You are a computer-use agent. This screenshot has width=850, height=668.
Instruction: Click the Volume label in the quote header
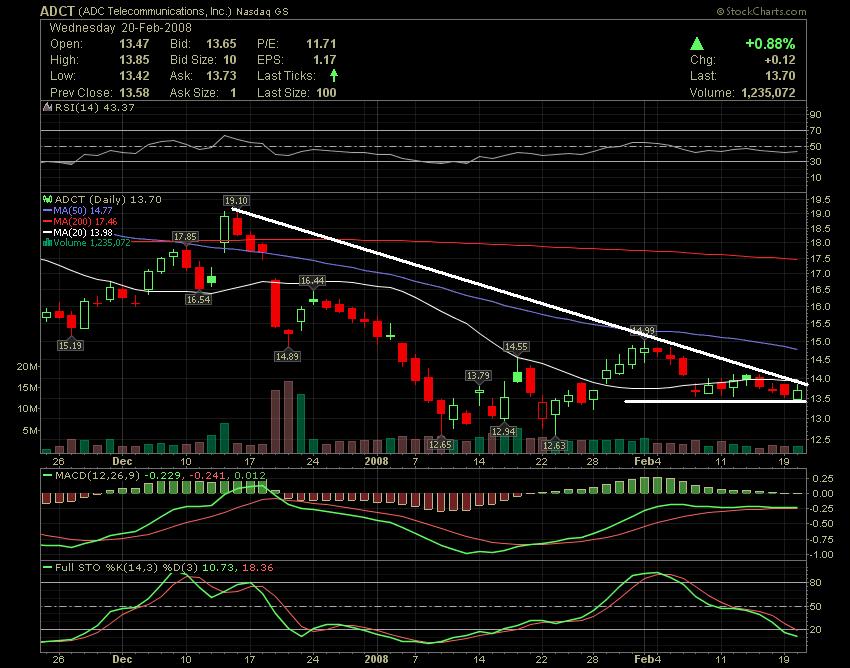[712, 93]
